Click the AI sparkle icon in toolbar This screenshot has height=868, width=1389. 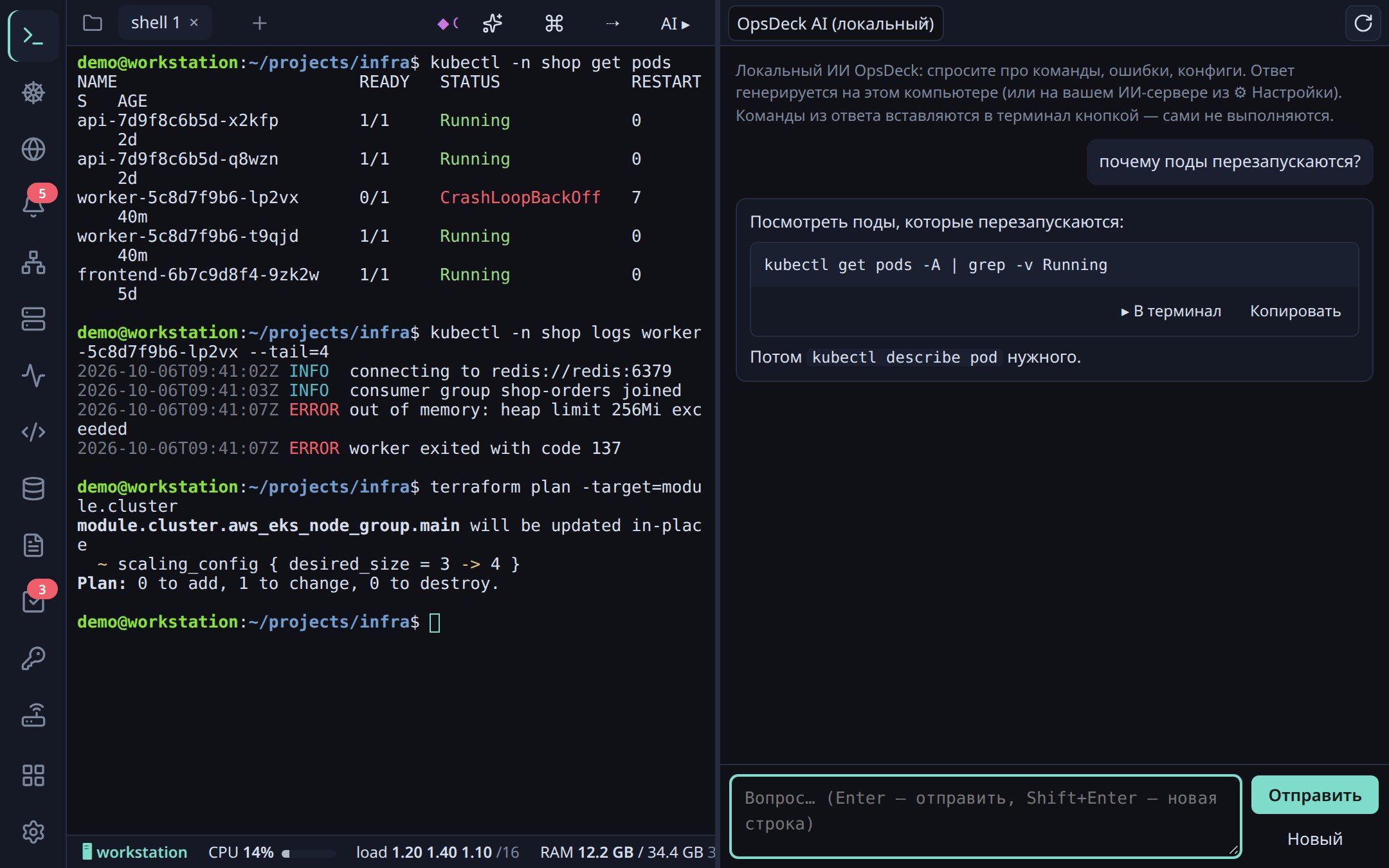coord(493,24)
